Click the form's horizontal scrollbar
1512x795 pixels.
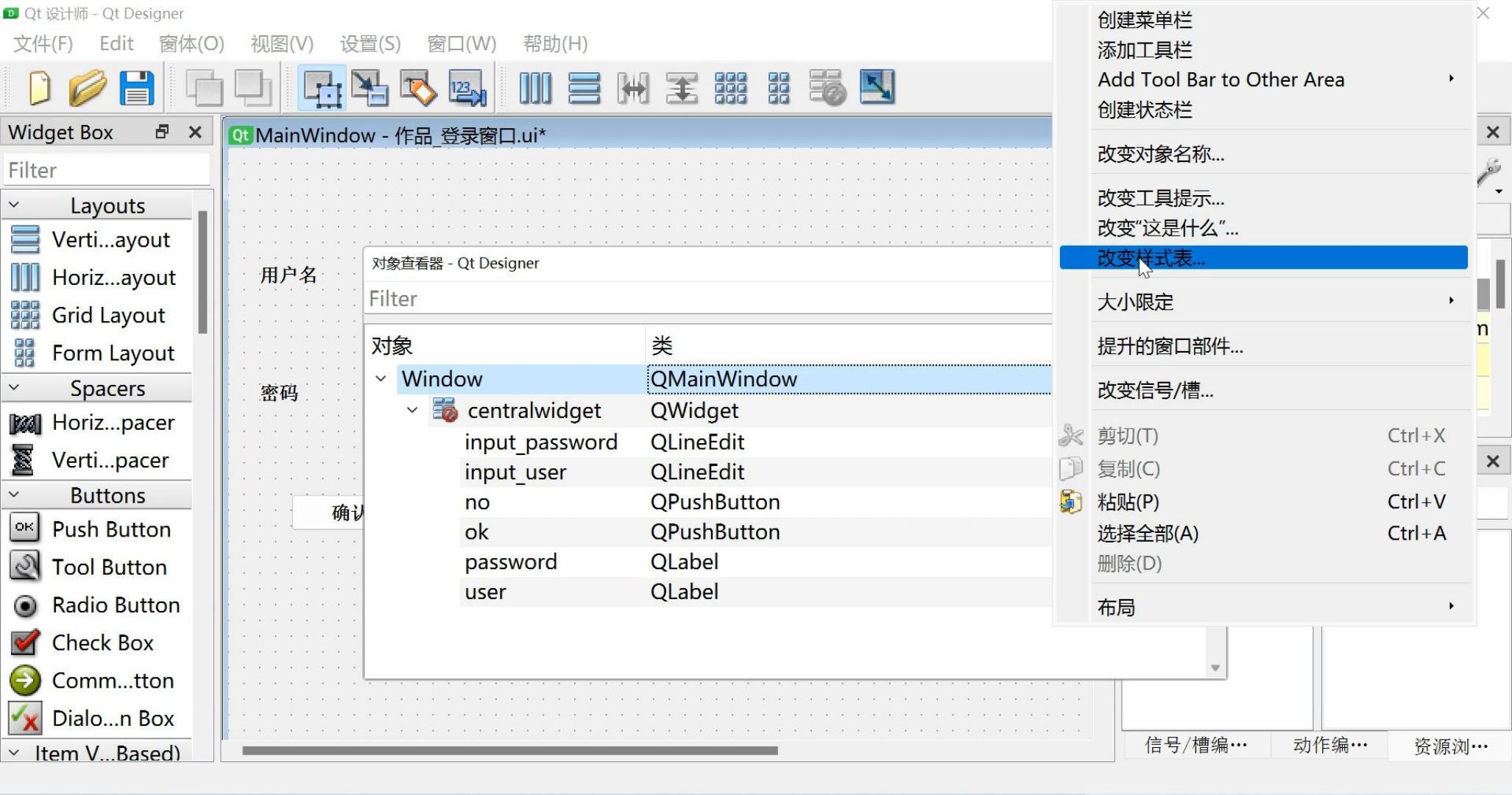coord(509,751)
